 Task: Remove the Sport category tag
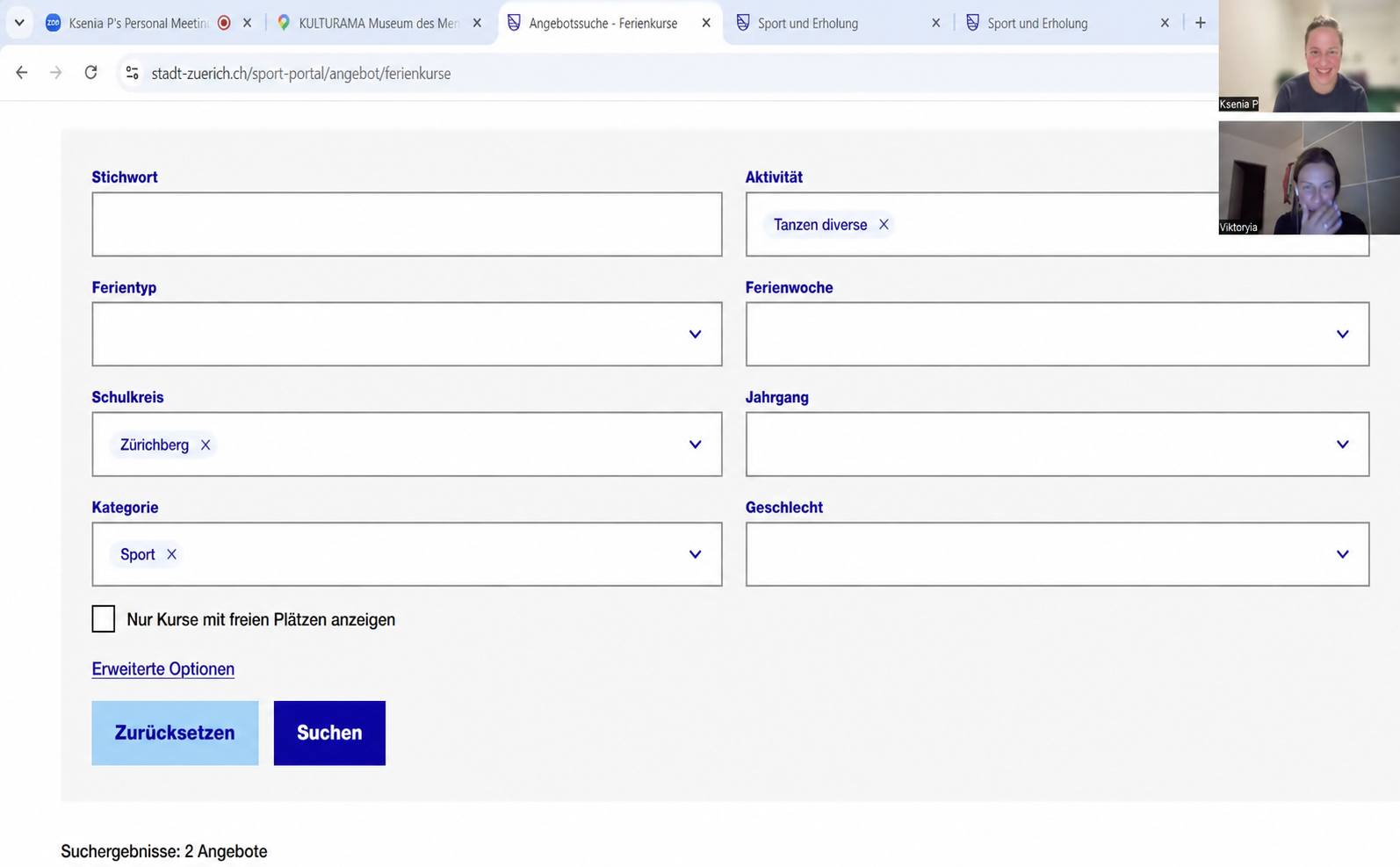(171, 554)
